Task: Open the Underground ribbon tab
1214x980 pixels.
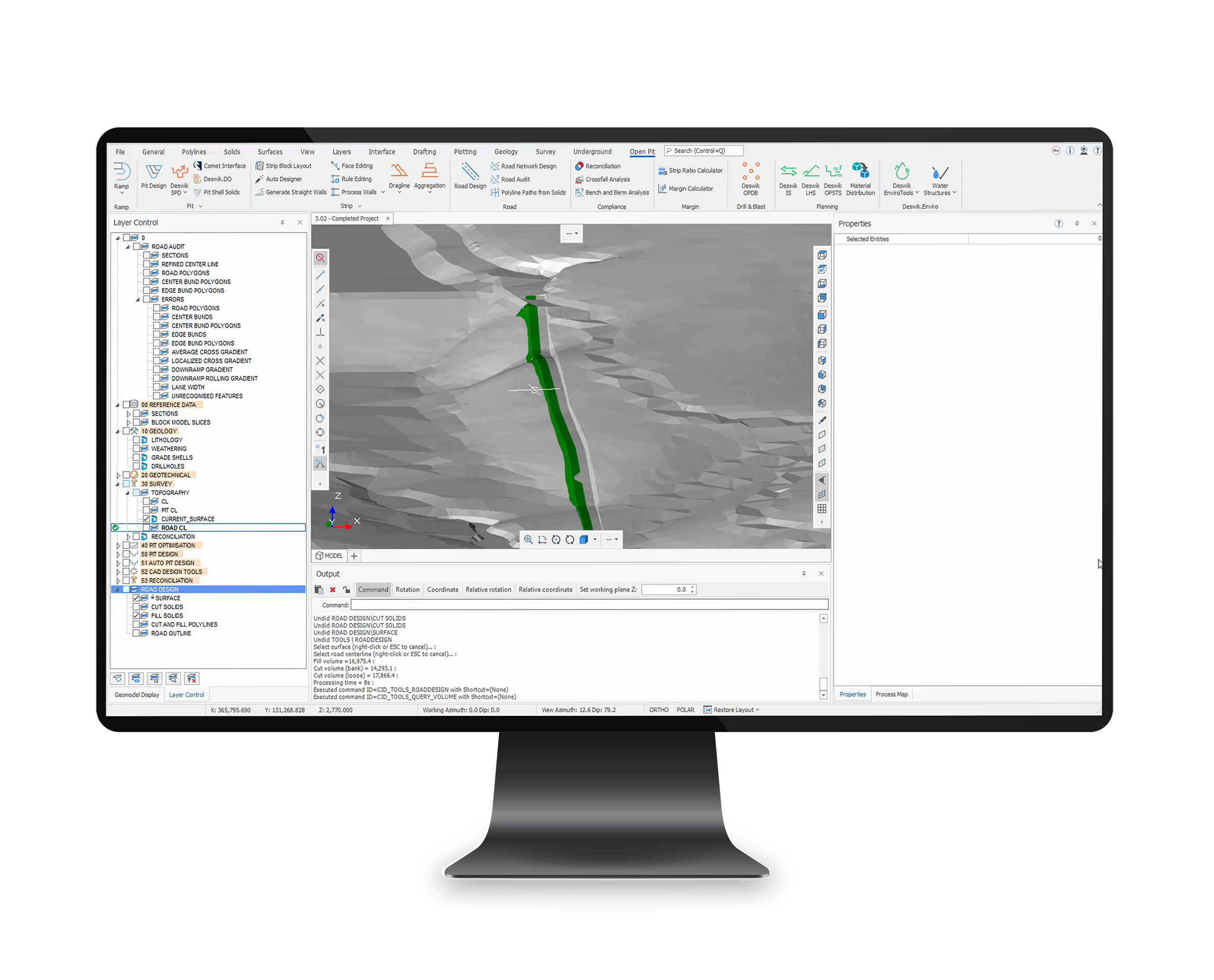Action: 592,152
